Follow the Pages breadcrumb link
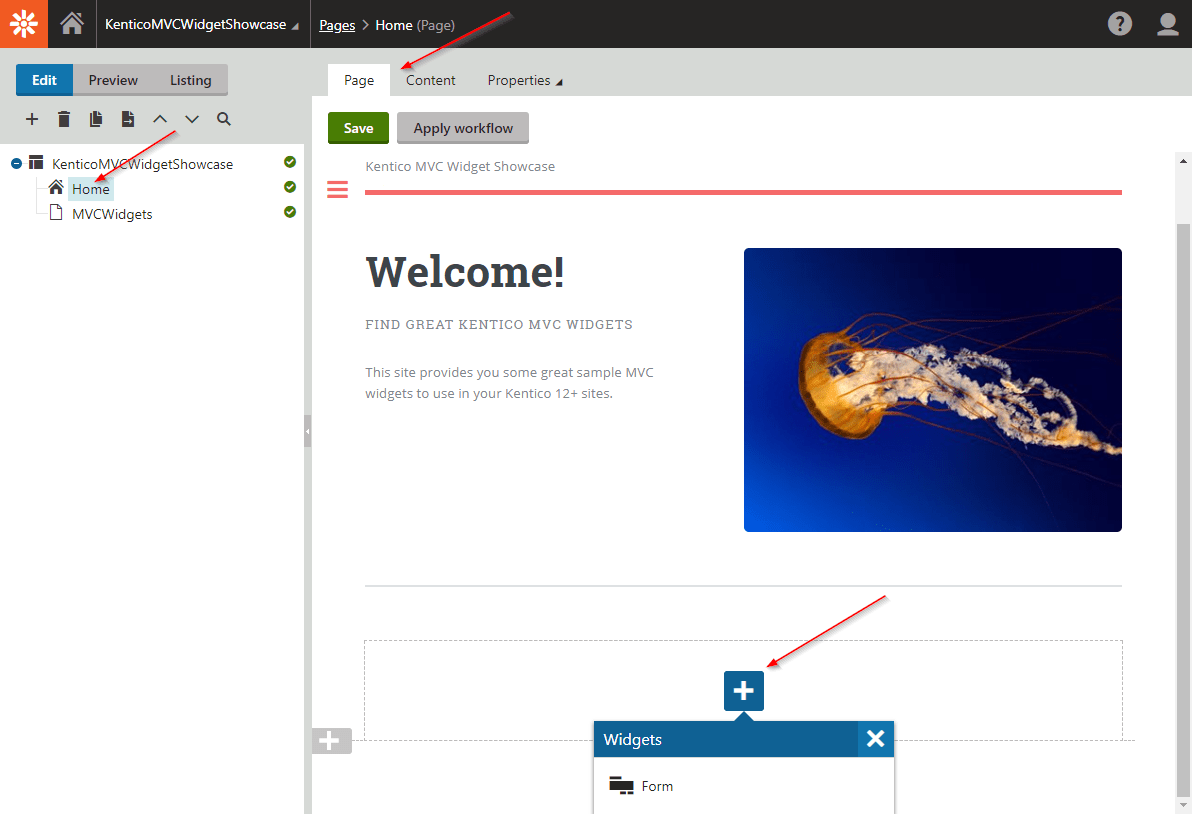The width and height of the screenshot is (1192, 814). click(x=337, y=25)
